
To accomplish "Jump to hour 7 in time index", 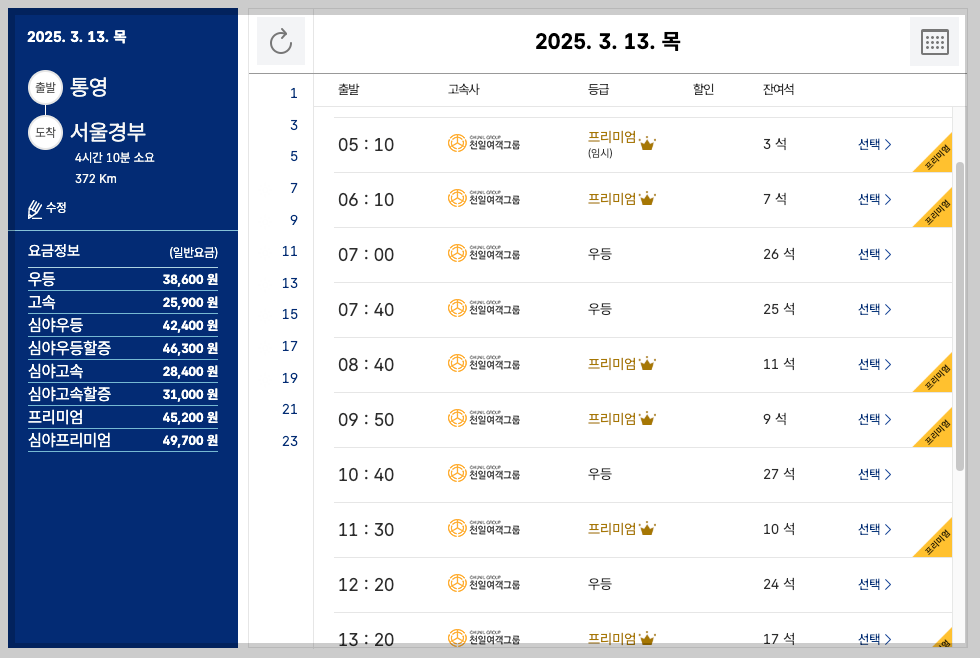I will click(x=293, y=188).
